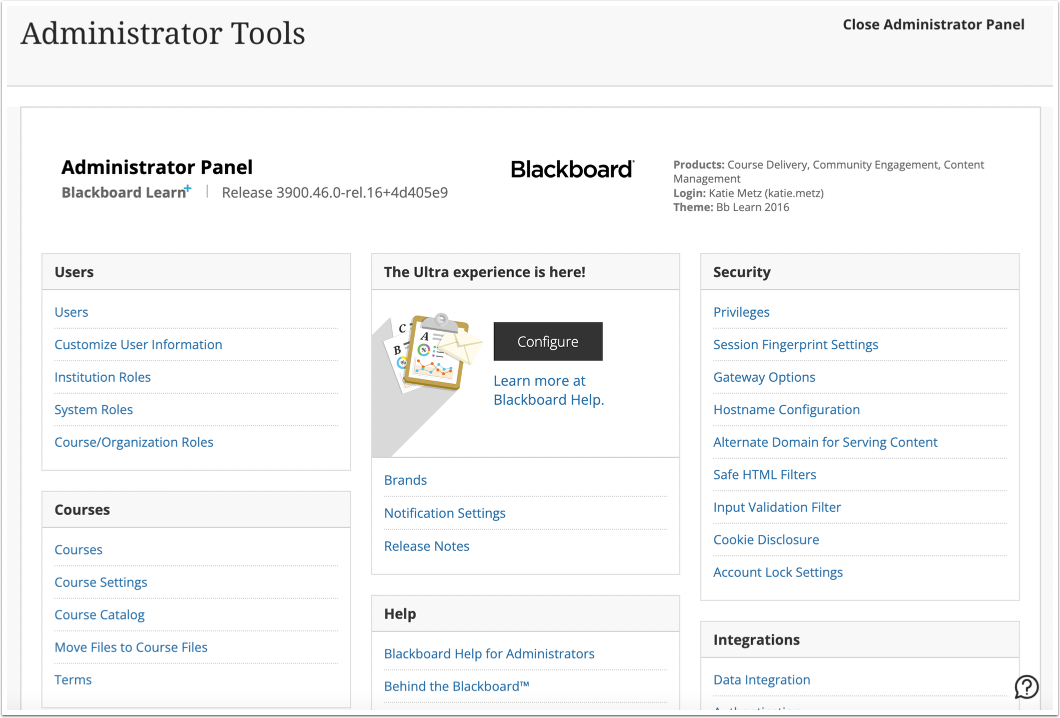Open Notification Settings

(x=445, y=513)
